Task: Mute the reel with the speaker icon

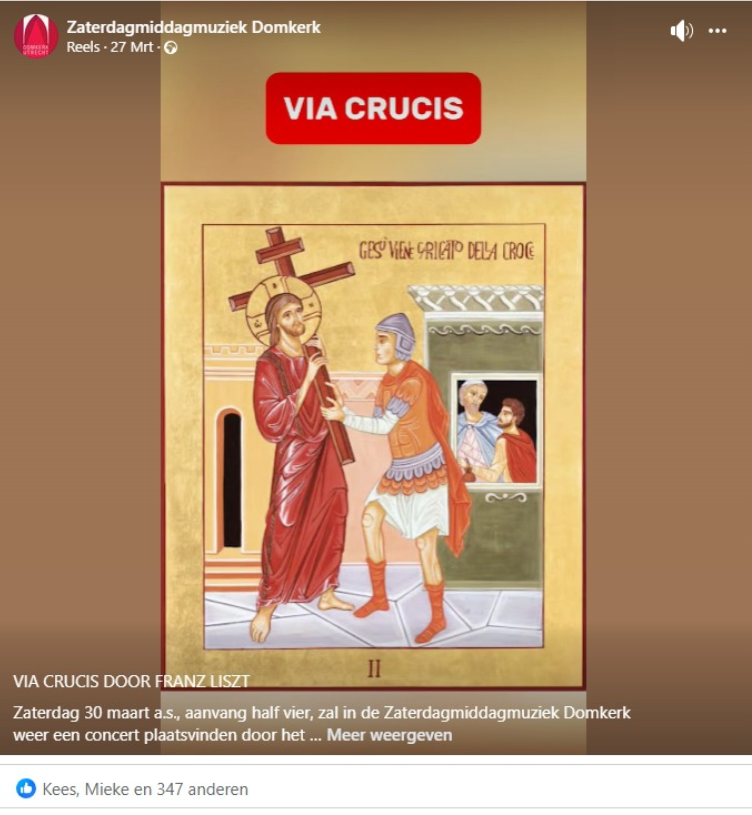Action: [681, 31]
